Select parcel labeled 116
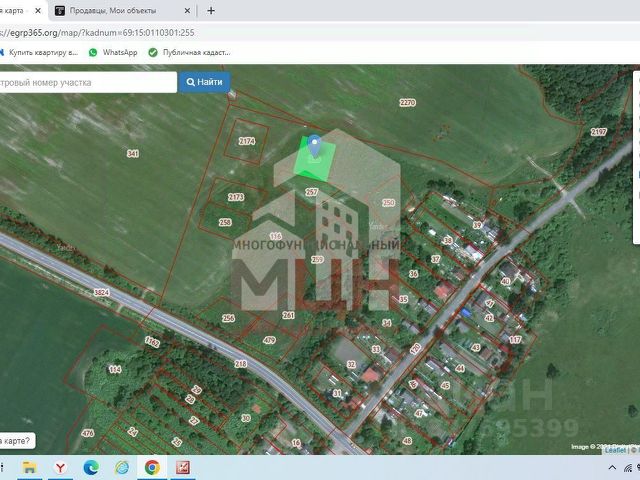The width and height of the screenshot is (640, 480). (276, 236)
